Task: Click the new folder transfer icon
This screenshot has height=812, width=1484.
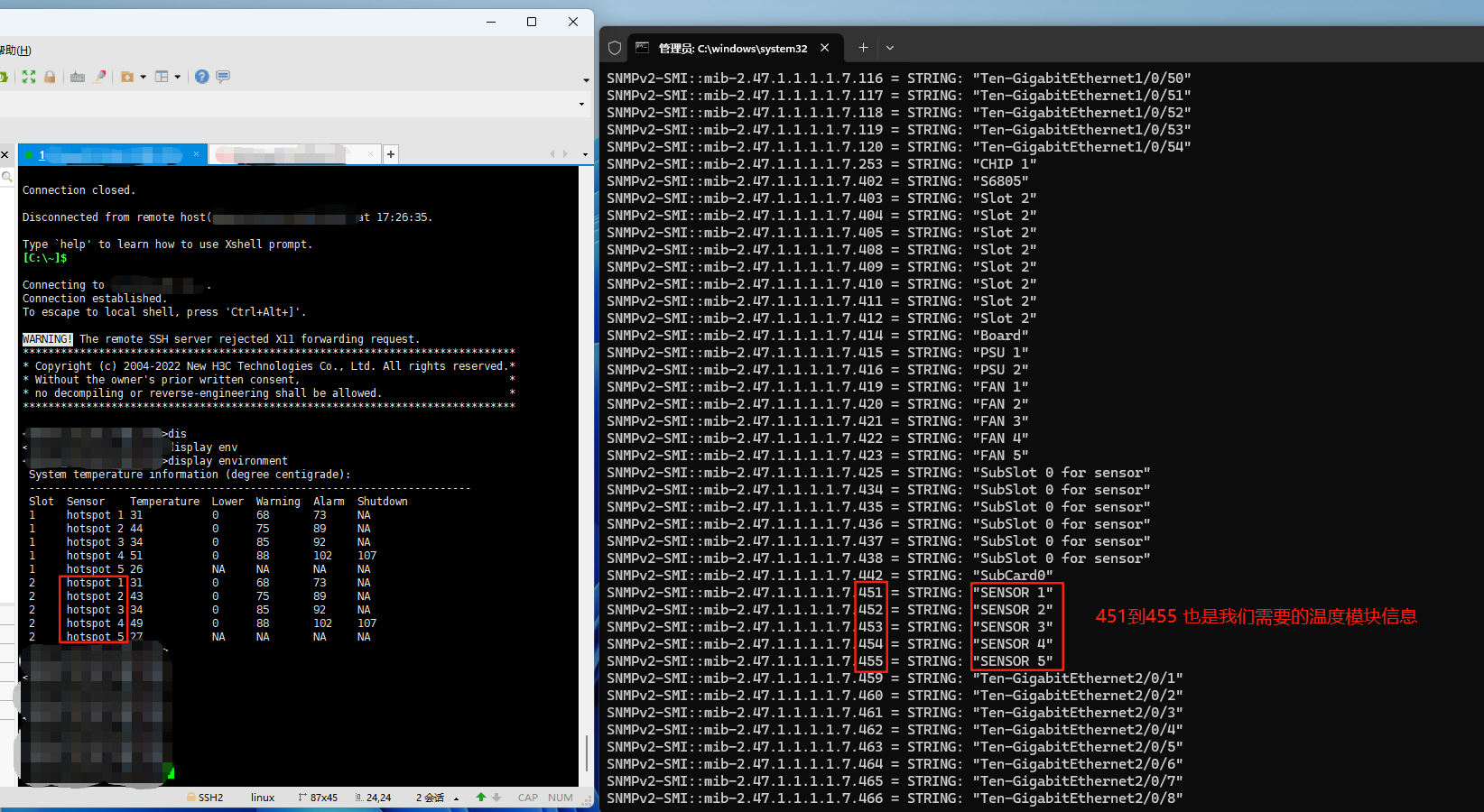Action: coord(127,77)
